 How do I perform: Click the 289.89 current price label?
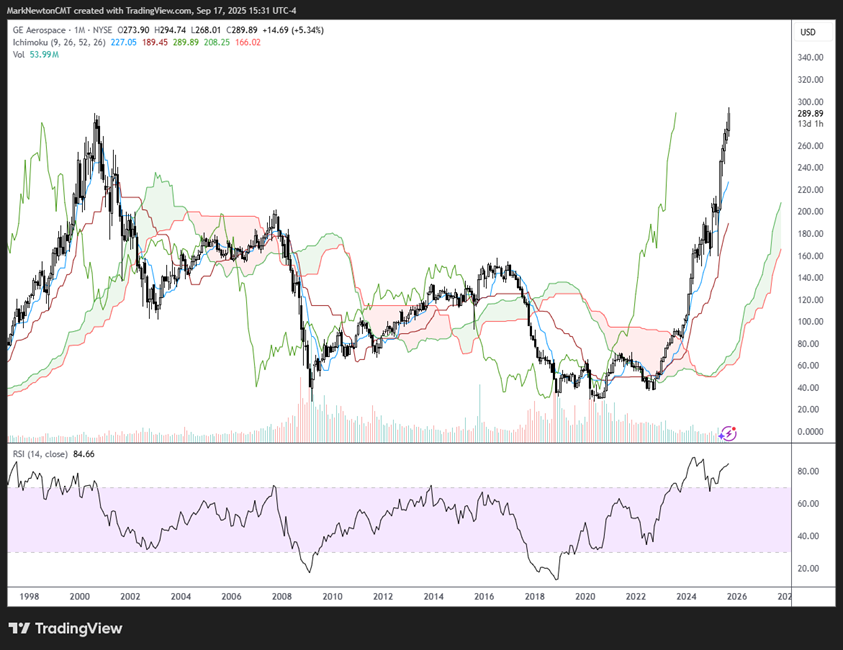coord(811,114)
